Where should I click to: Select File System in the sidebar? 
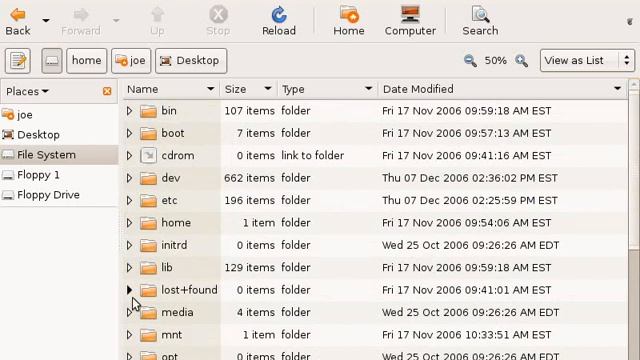pos(59,155)
